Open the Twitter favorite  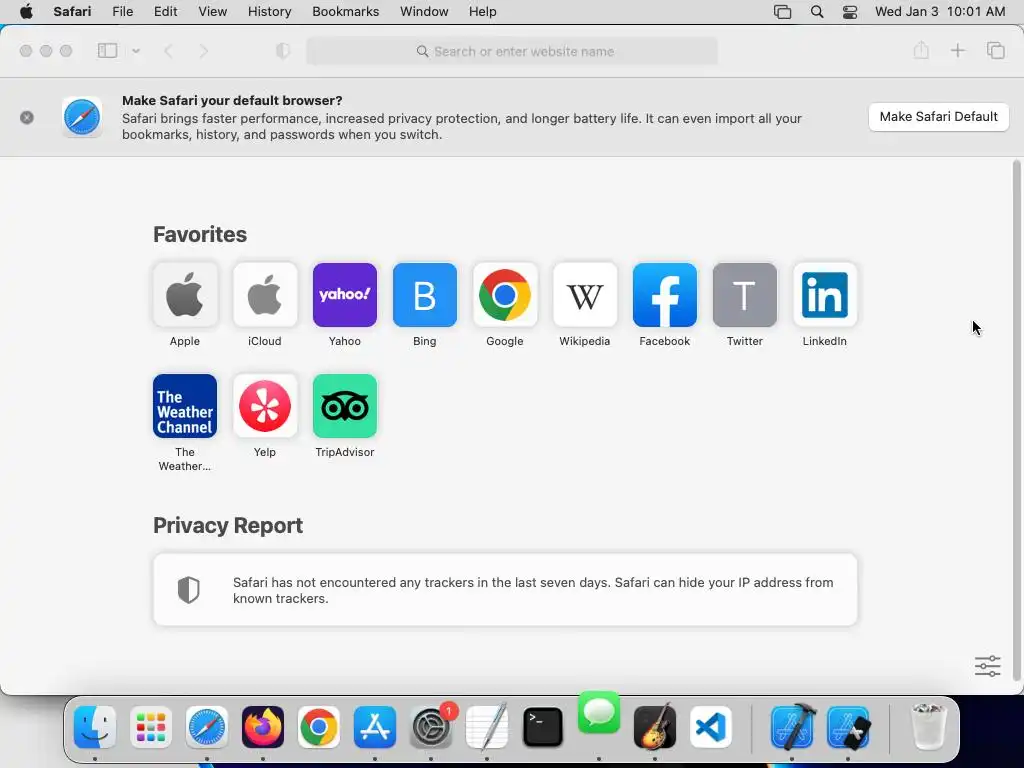[744, 295]
